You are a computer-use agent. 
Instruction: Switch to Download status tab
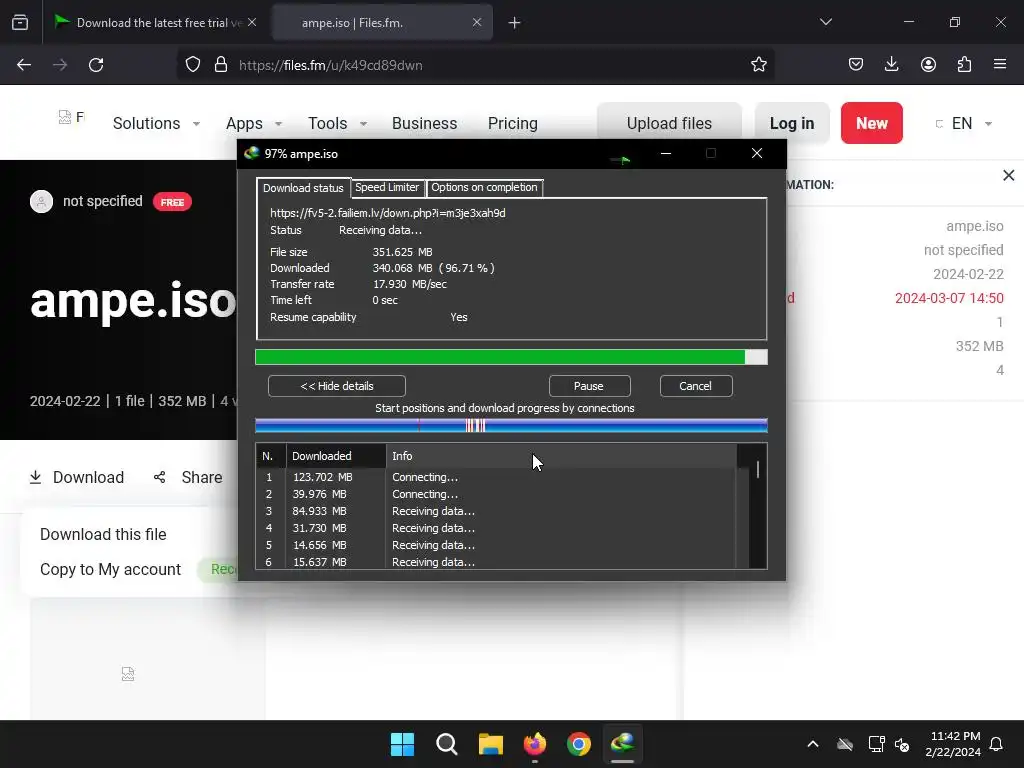303,188
